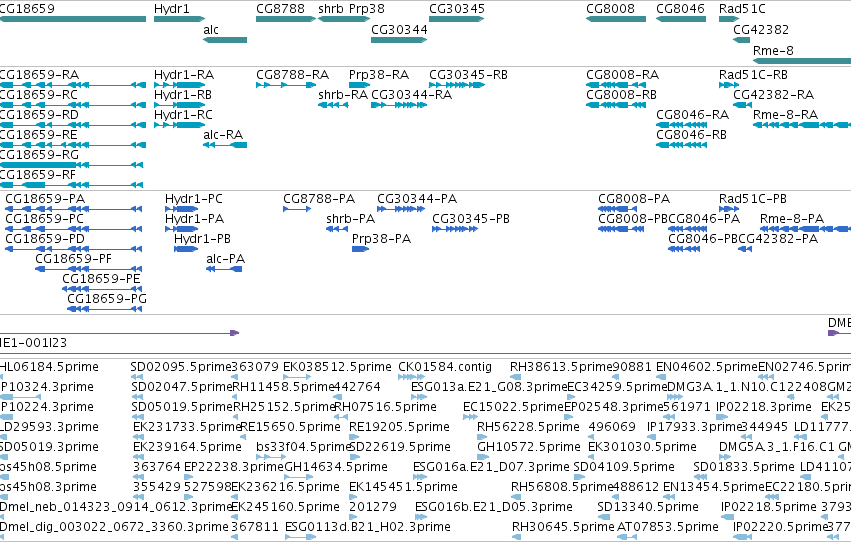Image resolution: width=851 pixels, height=542 pixels.
Task: Open the CG30344-PA protein label
Action: pyautogui.click(x=417, y=199)
